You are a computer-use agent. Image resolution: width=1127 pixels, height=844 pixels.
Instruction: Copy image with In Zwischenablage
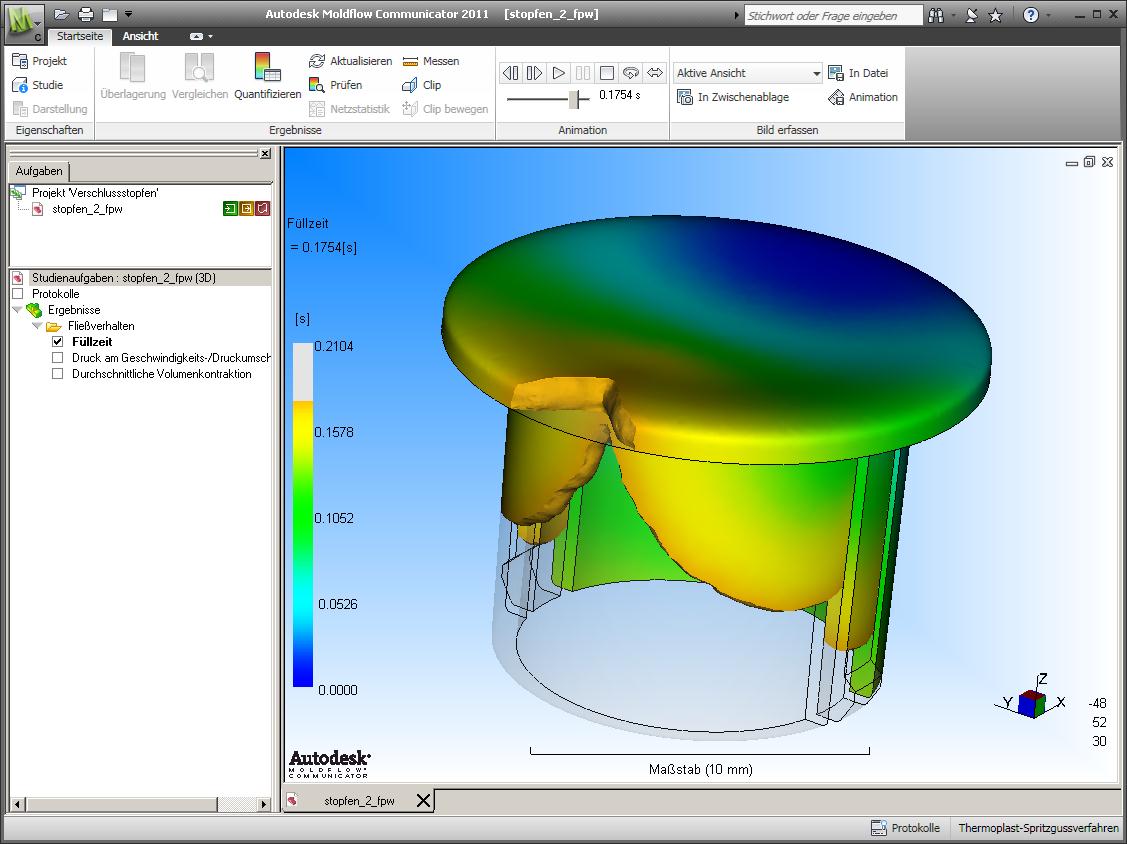point(733,97)
